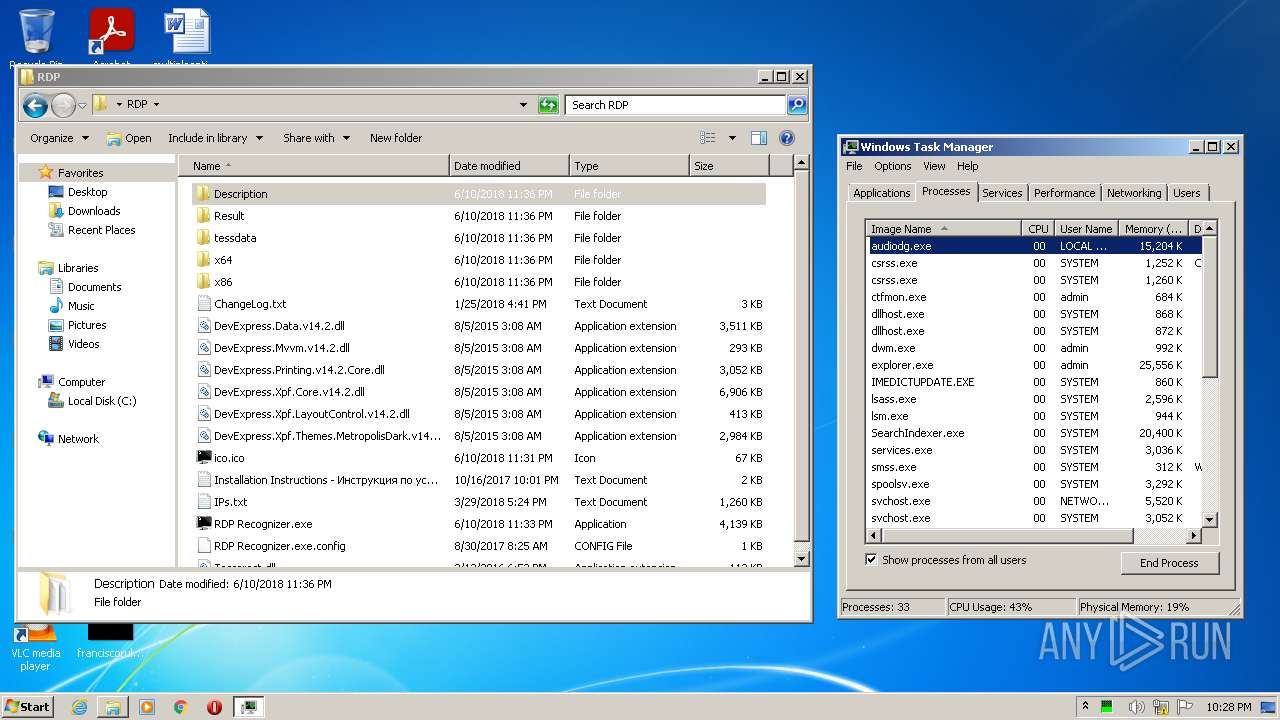Sort files by Date modified column
The height and width of the screenshot is (720, 1280).
point(509,166)
